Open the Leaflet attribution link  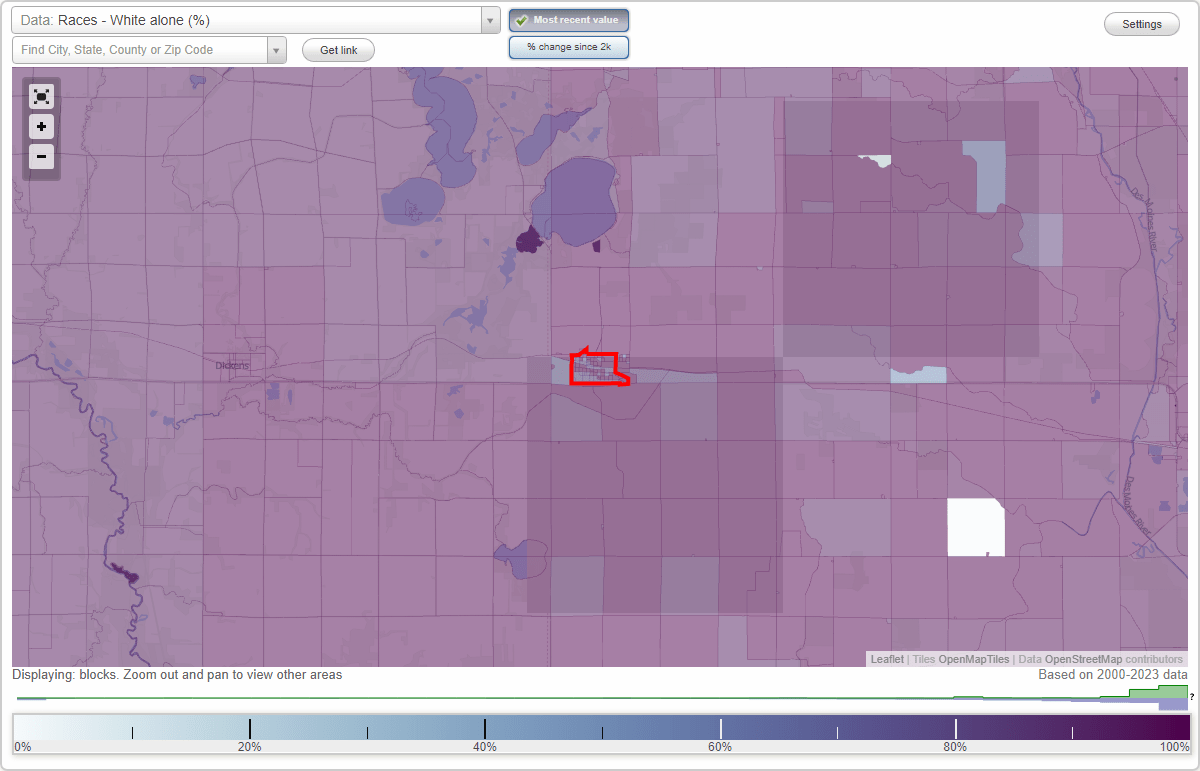pos(886,659)
